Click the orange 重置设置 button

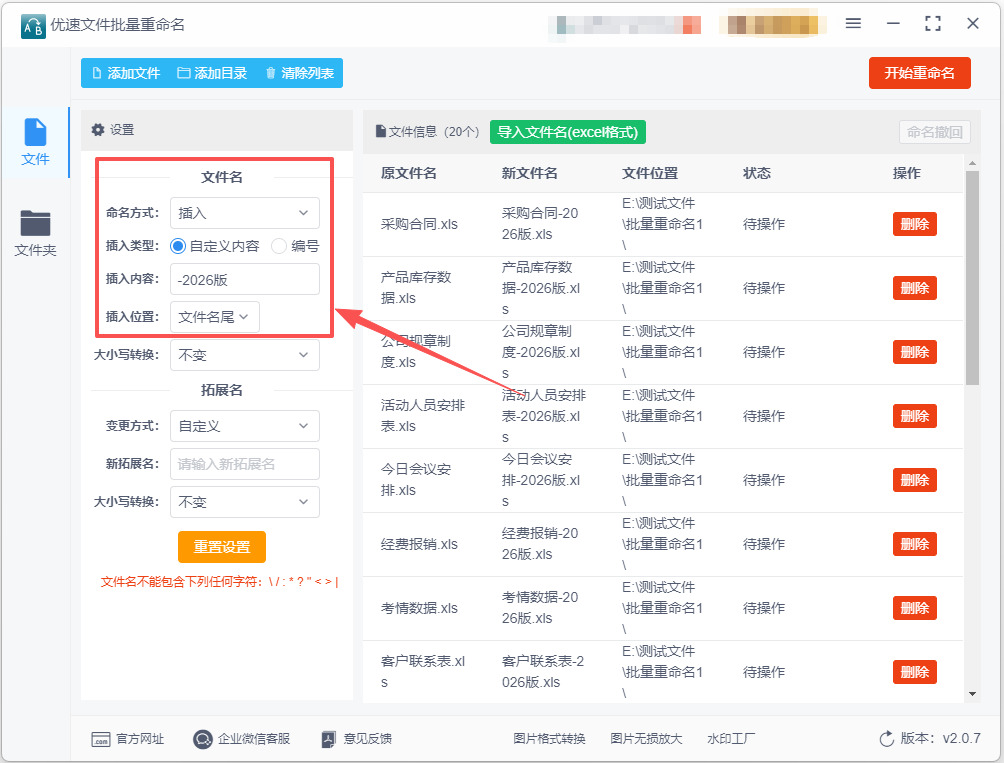click(x=222, y=547)
